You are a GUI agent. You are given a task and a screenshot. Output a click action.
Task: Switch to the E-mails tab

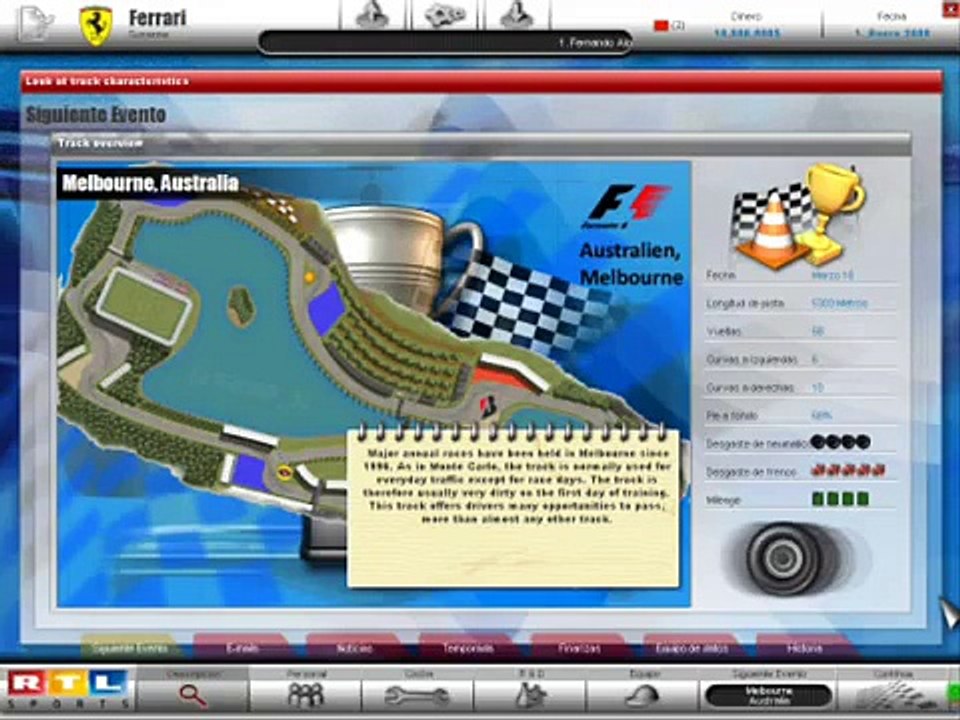242,648
